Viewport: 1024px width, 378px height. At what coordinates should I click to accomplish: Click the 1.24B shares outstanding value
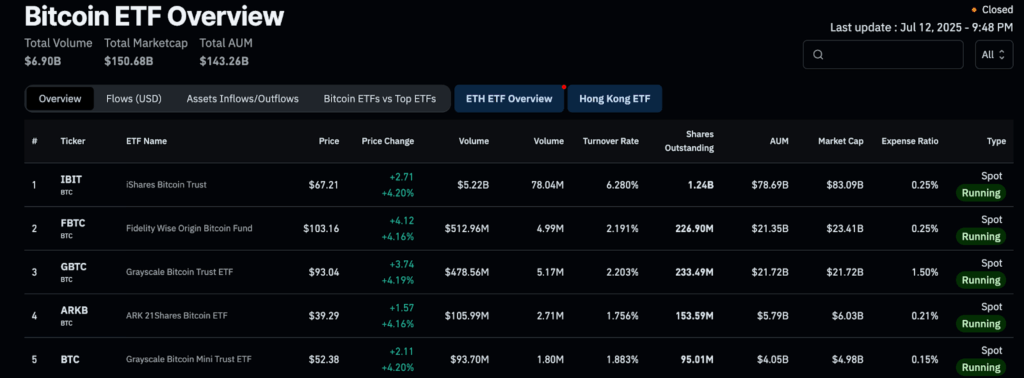(x=700, y=185)
